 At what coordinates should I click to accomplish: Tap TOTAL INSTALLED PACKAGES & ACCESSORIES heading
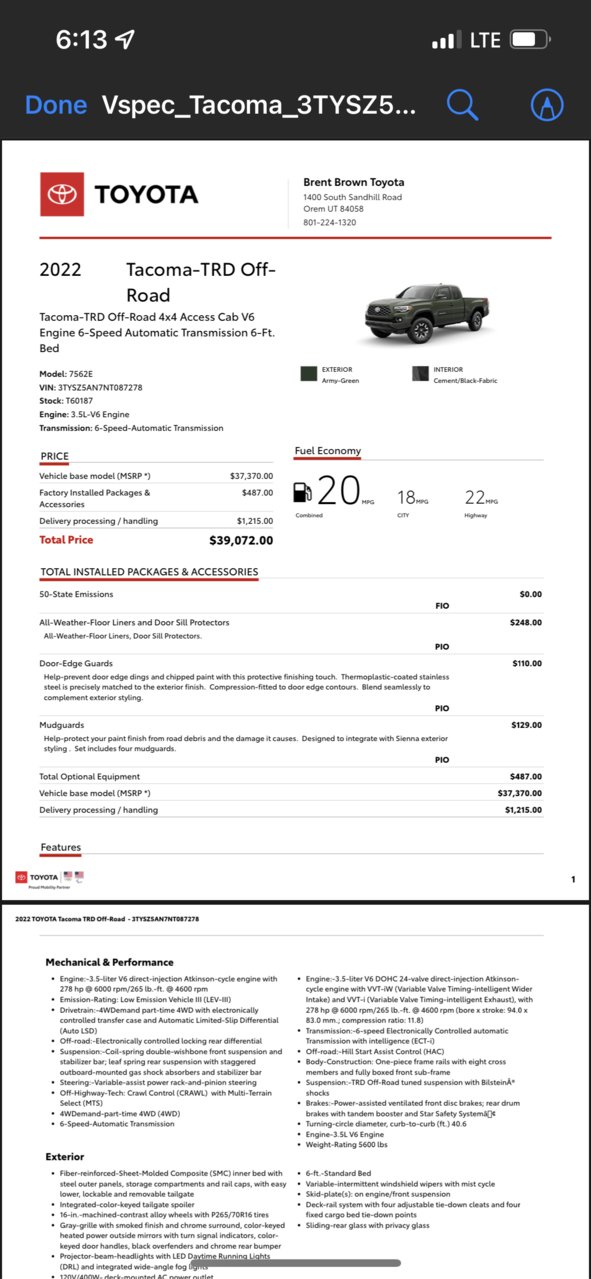click(x=149, y=572)
